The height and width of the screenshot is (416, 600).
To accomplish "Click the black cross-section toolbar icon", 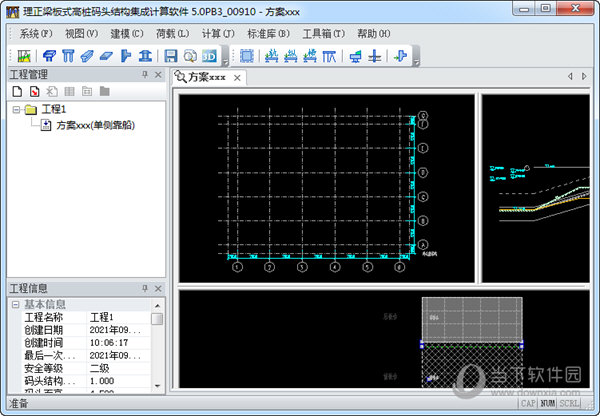I will [375, 56].
